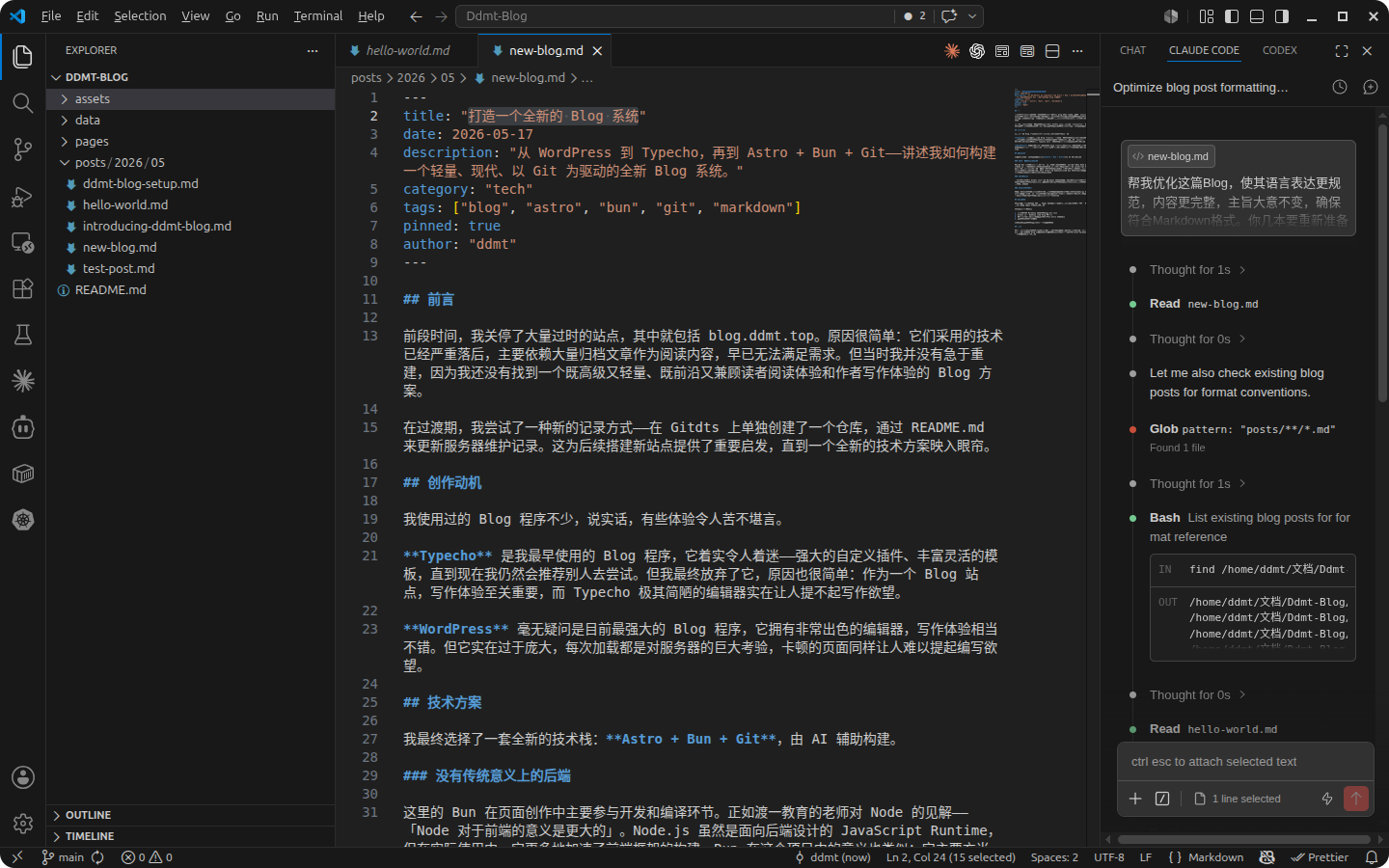Open the Source Control view
The image size is (1389, 868).
(x=23, y=149)
